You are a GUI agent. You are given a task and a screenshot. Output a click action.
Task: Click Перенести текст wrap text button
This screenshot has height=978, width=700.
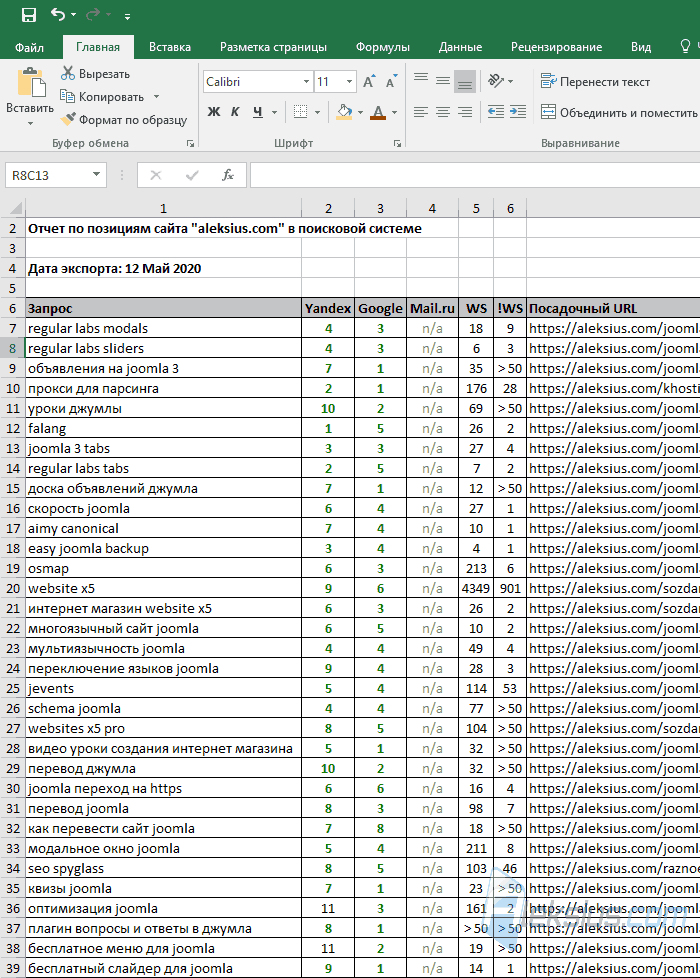tap(595, 82)
